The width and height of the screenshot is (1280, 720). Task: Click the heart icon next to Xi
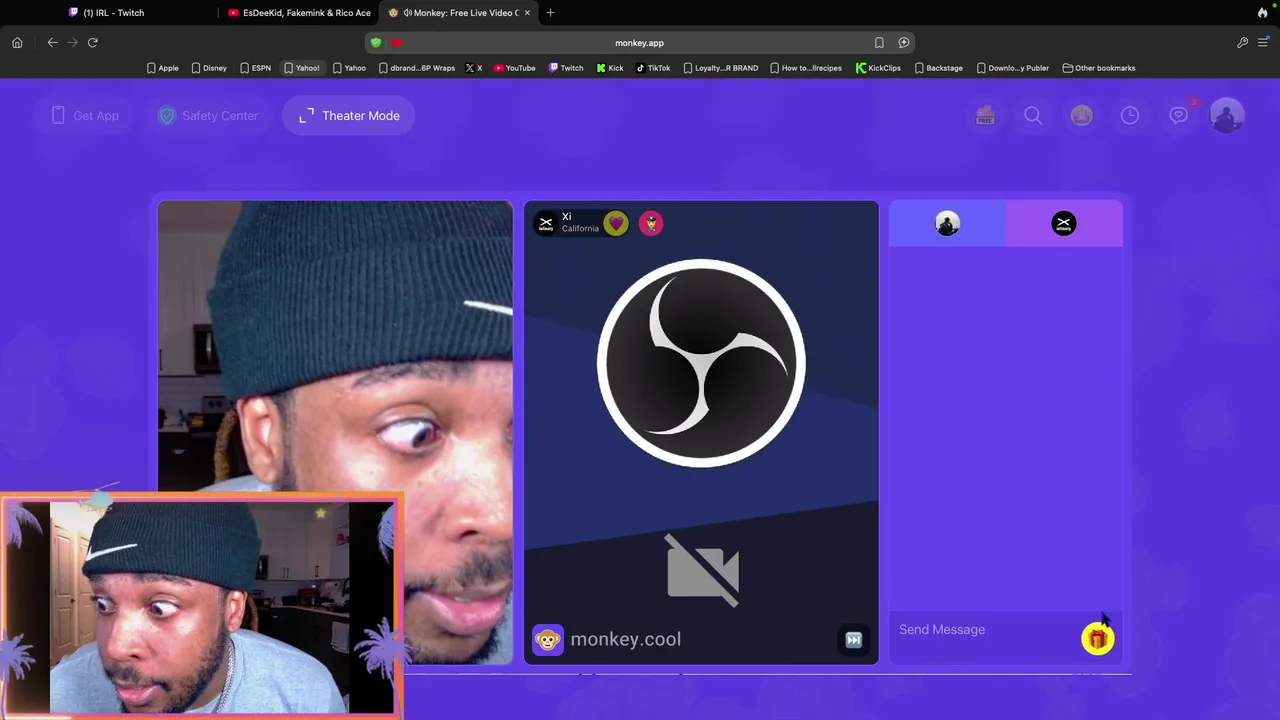click(x=616, y=223)
